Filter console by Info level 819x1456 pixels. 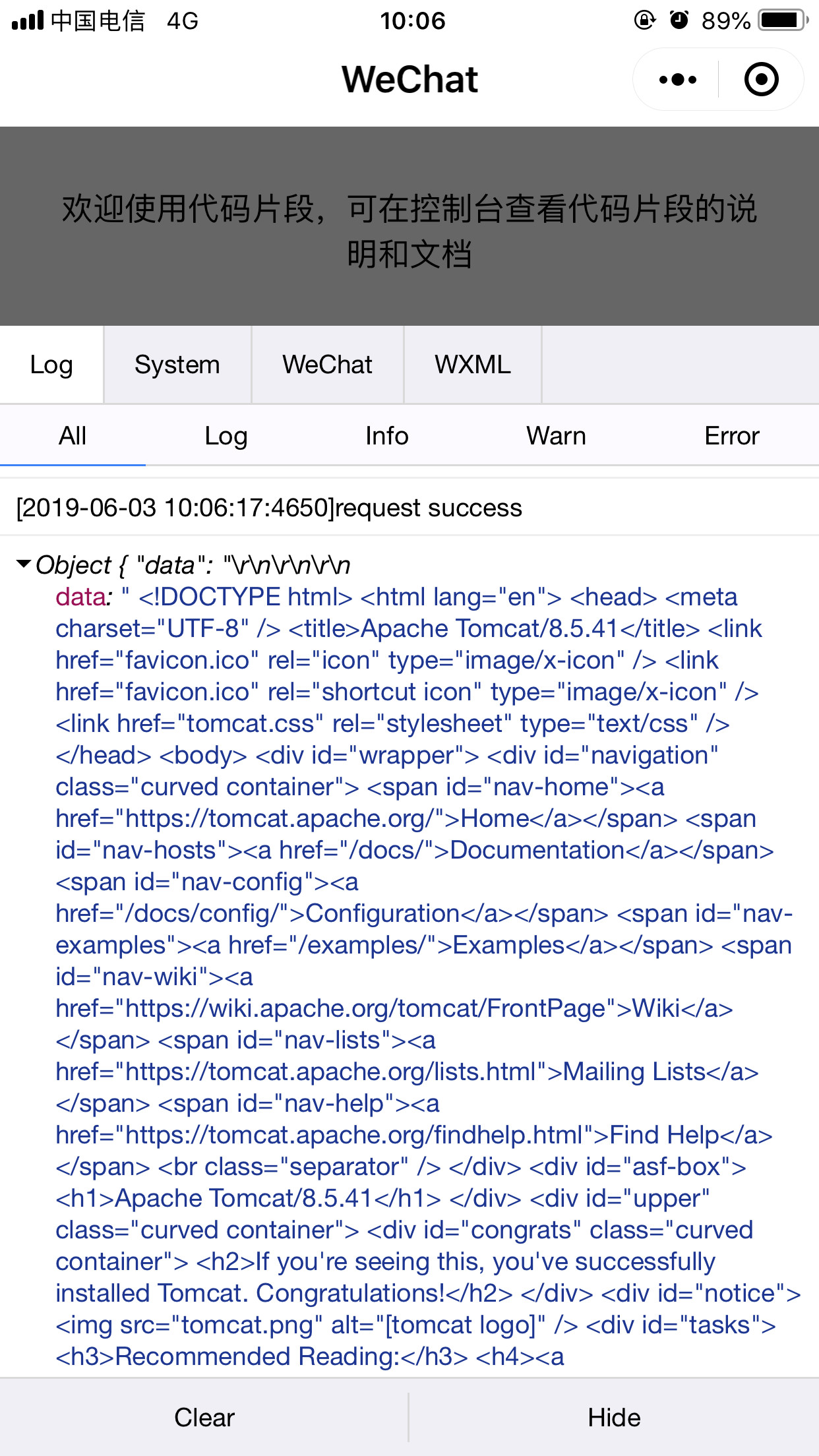pos(387,436)
